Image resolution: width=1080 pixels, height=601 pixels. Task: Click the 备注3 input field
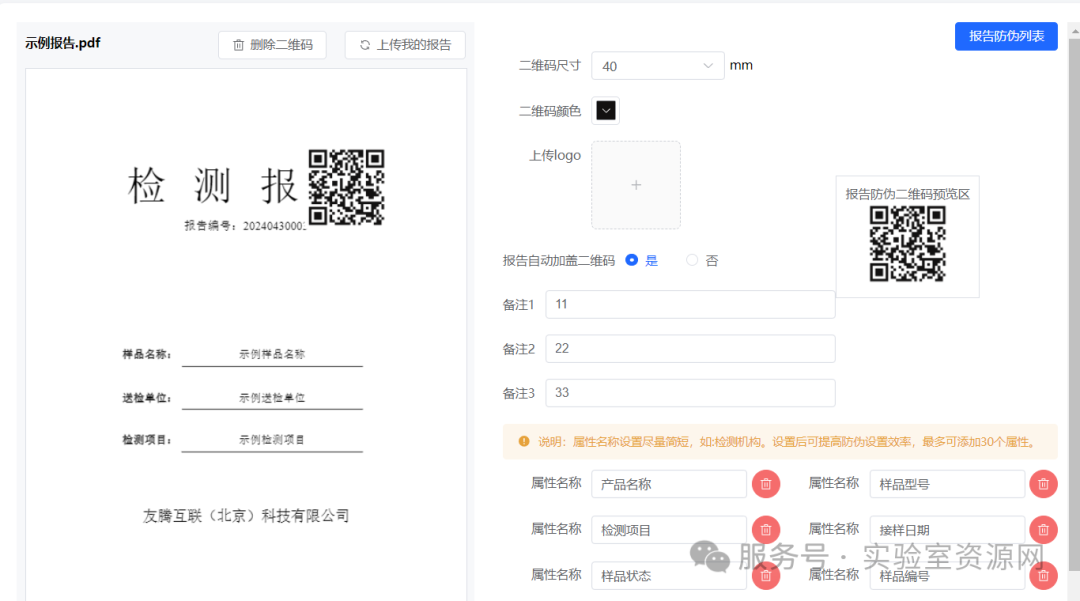(690, 392)
